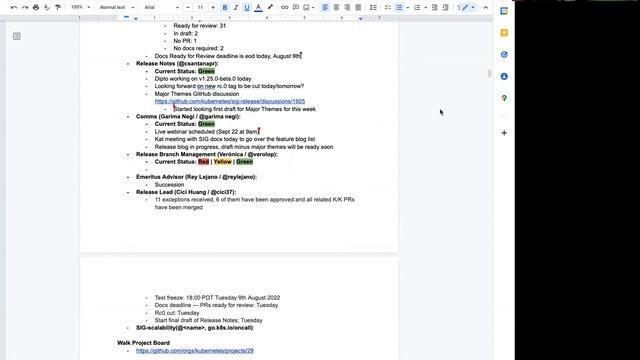The width and height of the screenshot is (640, 360).
Task: Click 'Rc0 cut: Tuesday' bullet
Action: [x=177, y=313]
